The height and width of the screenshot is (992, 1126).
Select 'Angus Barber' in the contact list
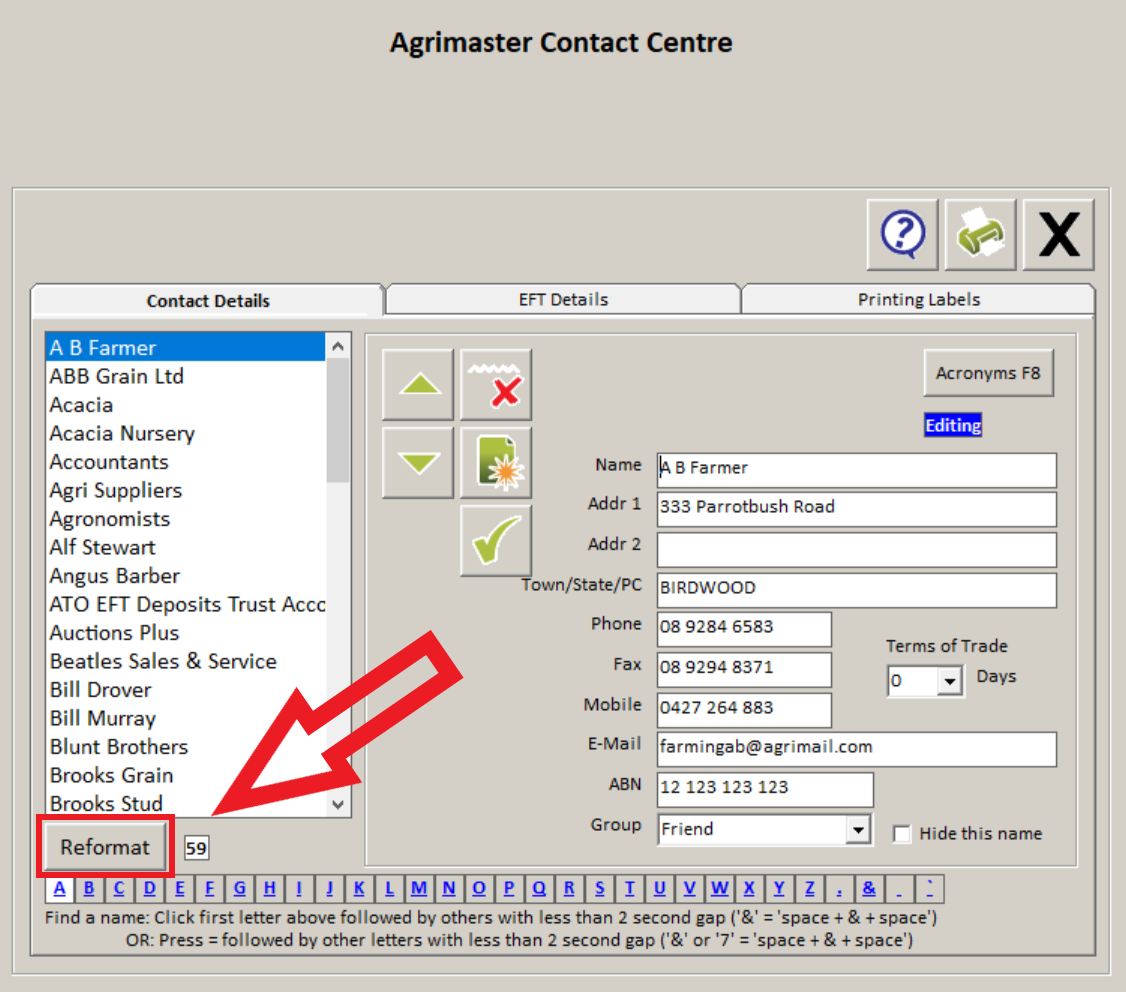185,576
